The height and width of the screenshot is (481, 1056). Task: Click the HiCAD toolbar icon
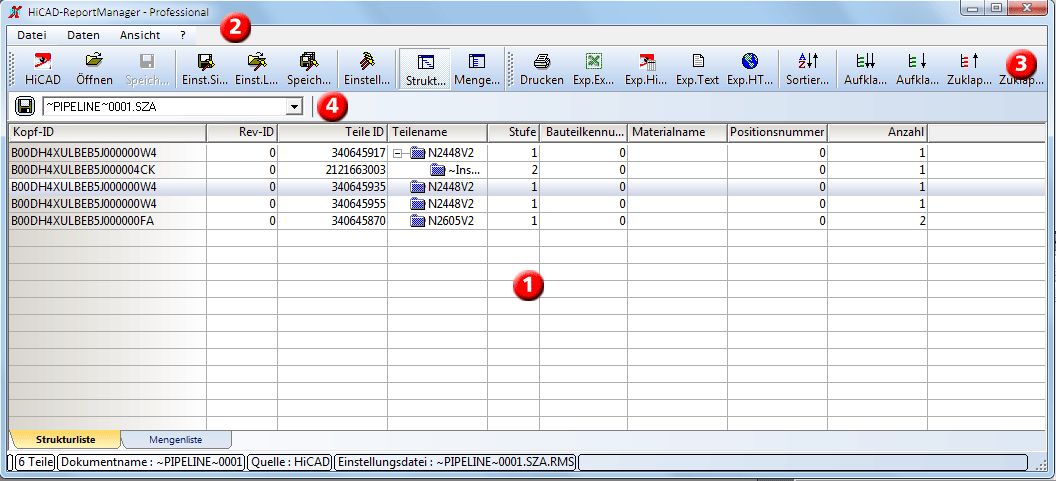tap(41, 69)
